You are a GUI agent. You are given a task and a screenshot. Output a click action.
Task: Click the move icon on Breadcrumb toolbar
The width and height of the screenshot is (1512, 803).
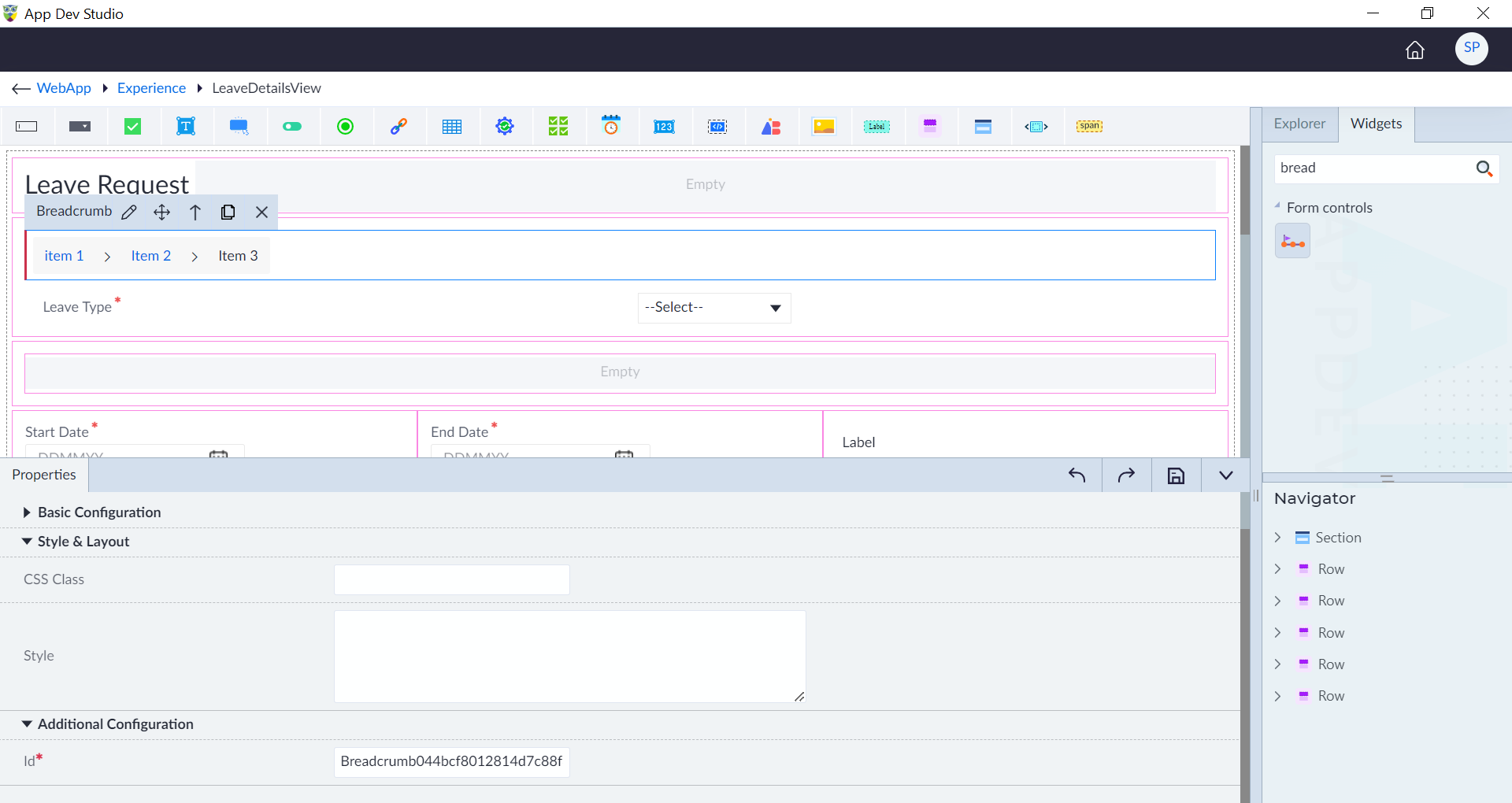(161, 213)
